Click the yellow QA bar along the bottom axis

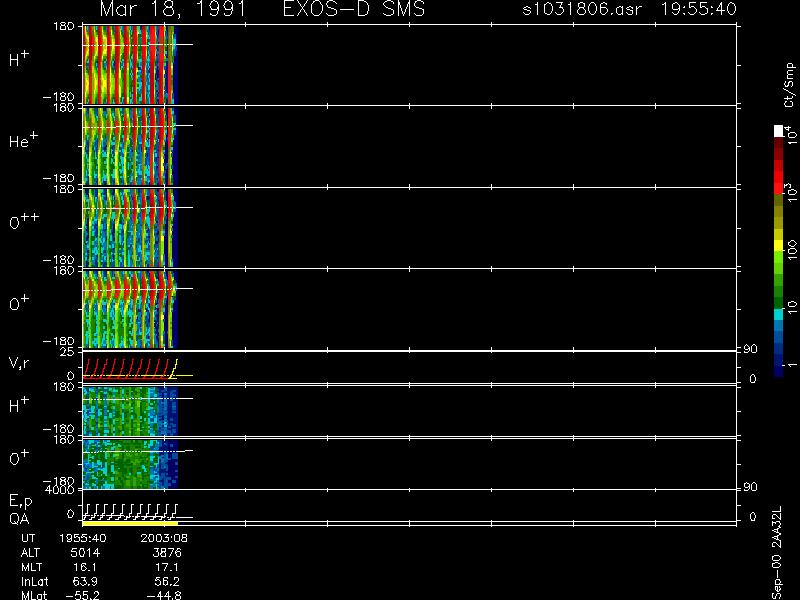click(x=130, y=523)
